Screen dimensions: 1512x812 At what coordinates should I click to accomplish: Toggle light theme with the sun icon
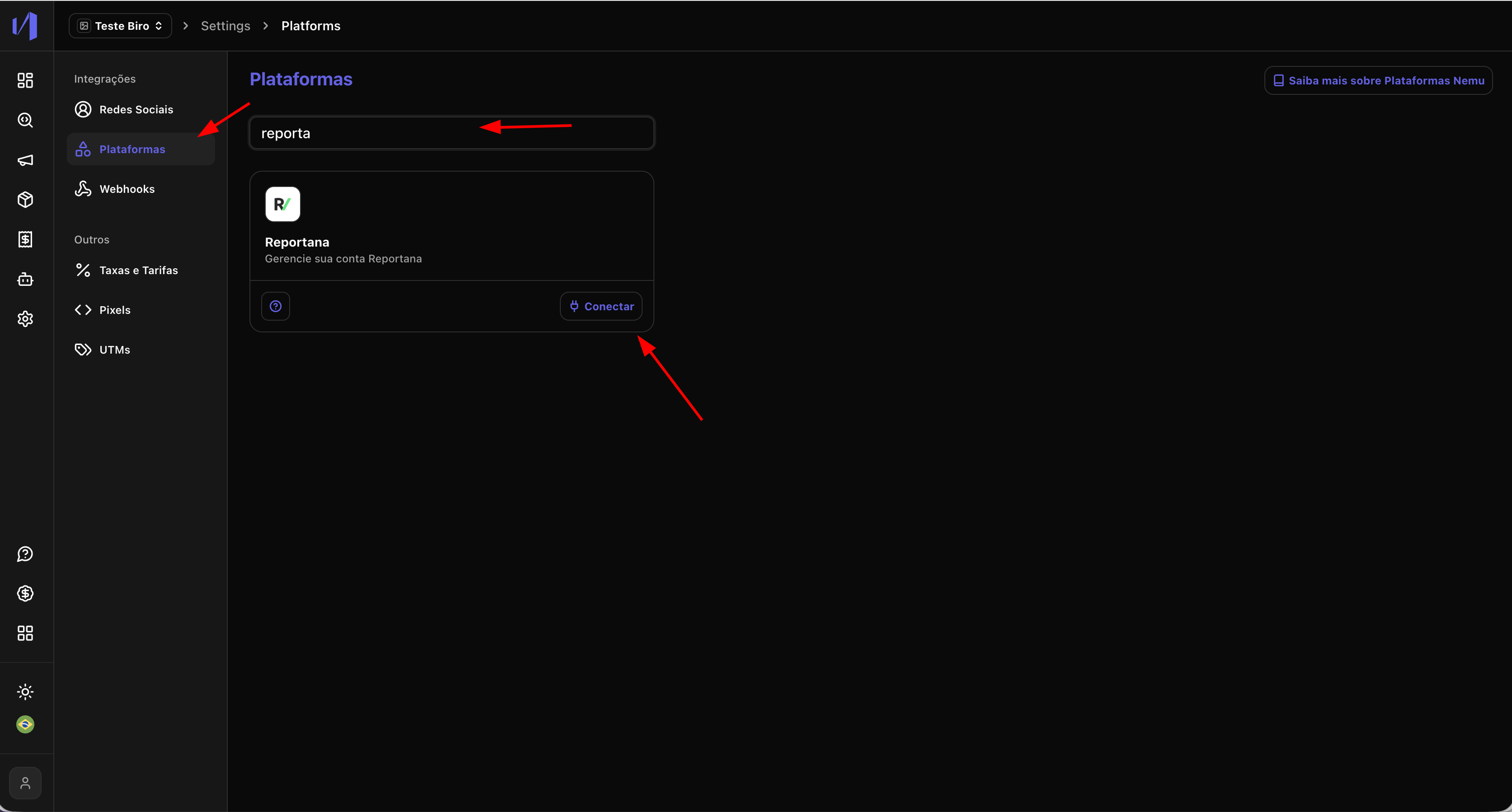(x=25, y=692)
